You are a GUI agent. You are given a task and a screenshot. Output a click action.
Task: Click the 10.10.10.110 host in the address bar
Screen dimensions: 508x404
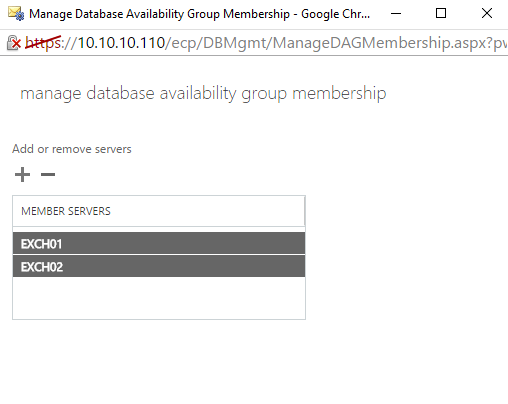coord(121,43)
